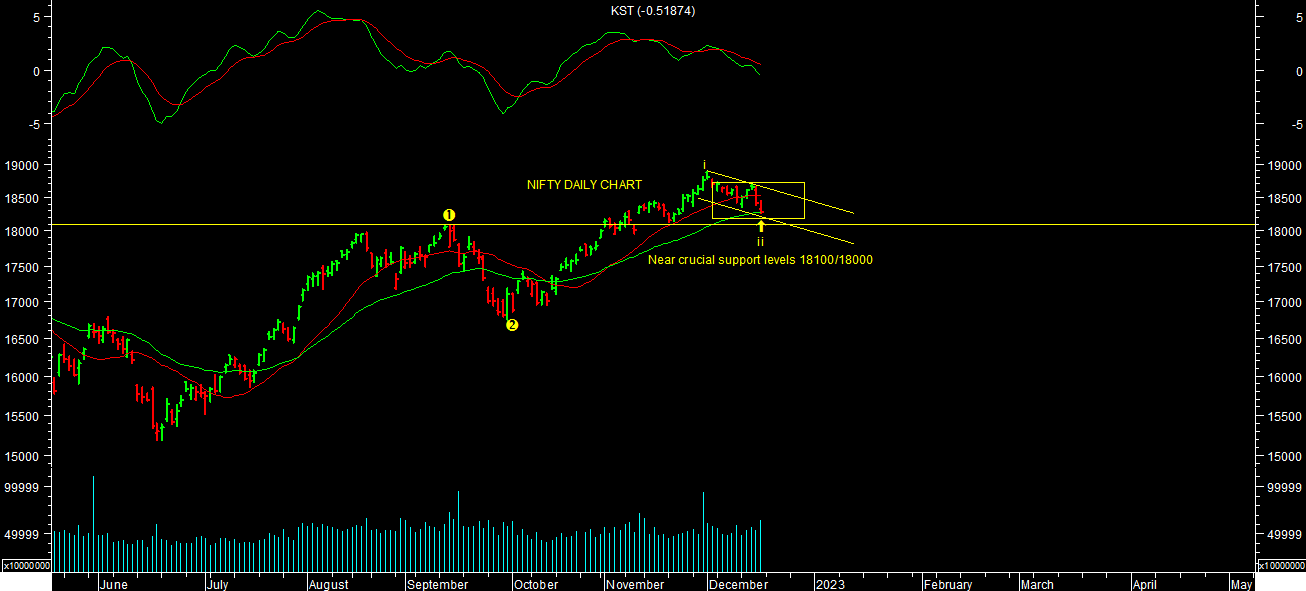Select the December label on the time axis
This screenshot has height=591, width=1306.
click(x=738, y=585)
